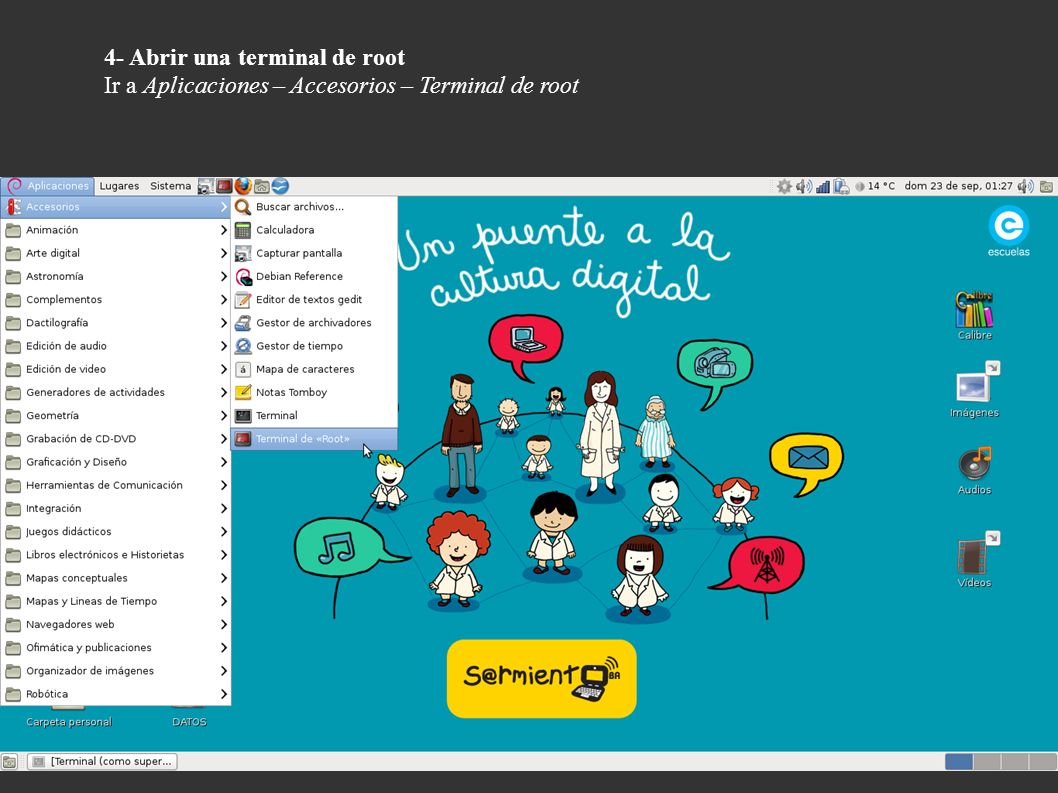Select the Robótica menu entry
The image size is (1058, 793).
click(116, 694)
